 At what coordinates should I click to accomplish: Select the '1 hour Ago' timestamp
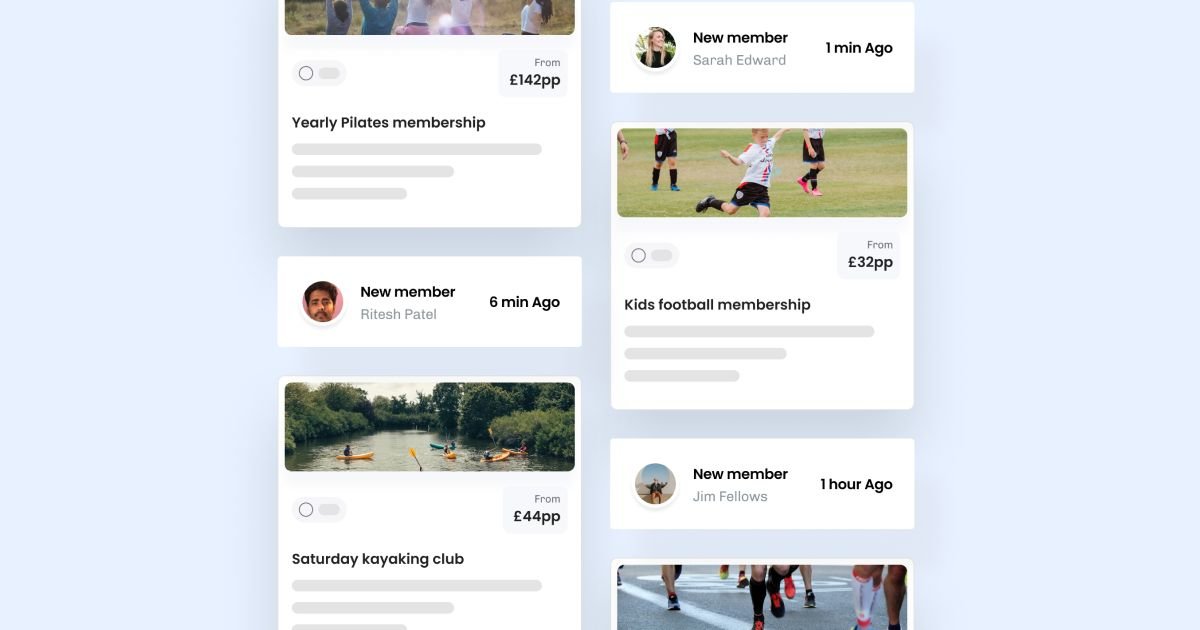[856, 484]
